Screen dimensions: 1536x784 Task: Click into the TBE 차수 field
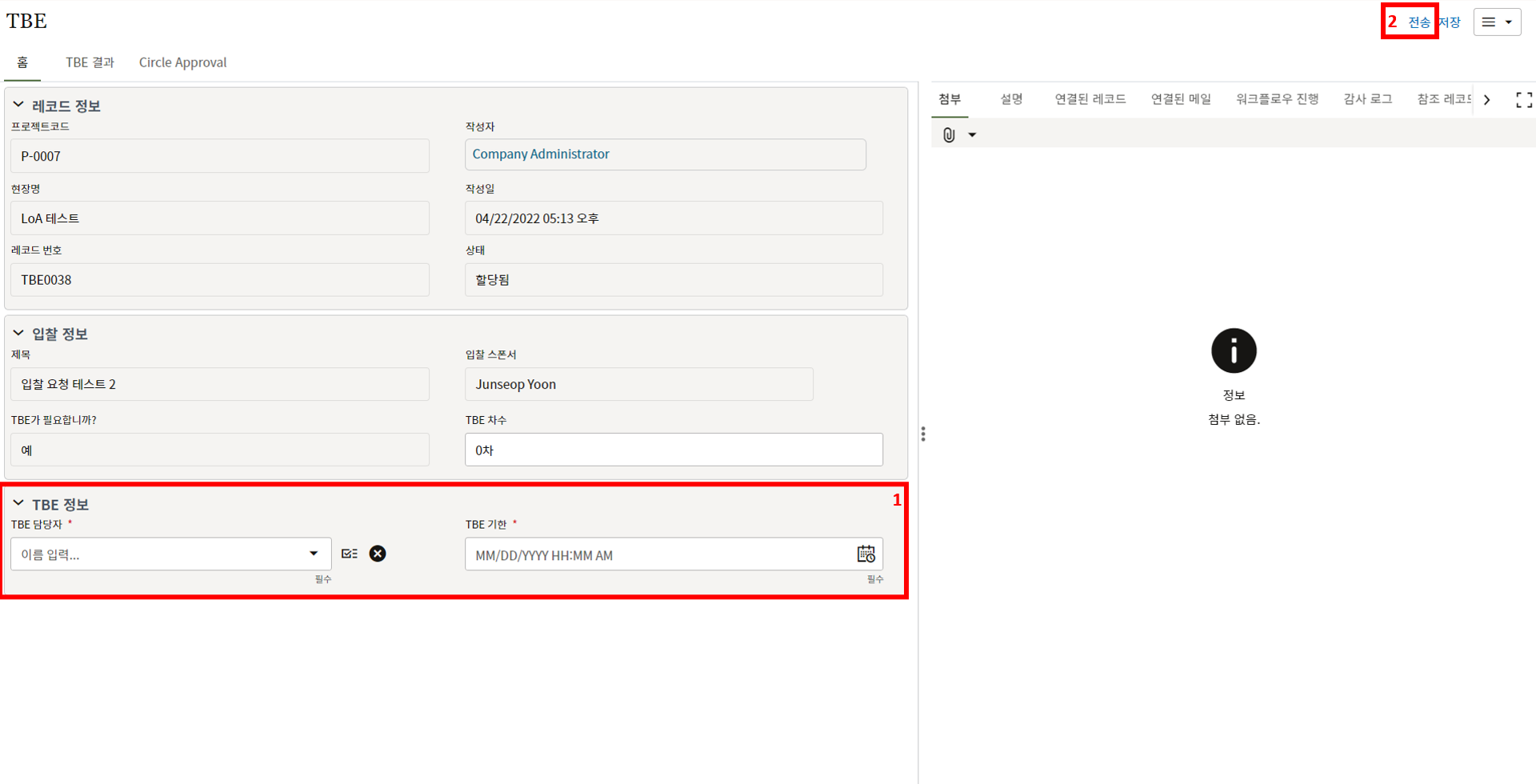[673, 450]
